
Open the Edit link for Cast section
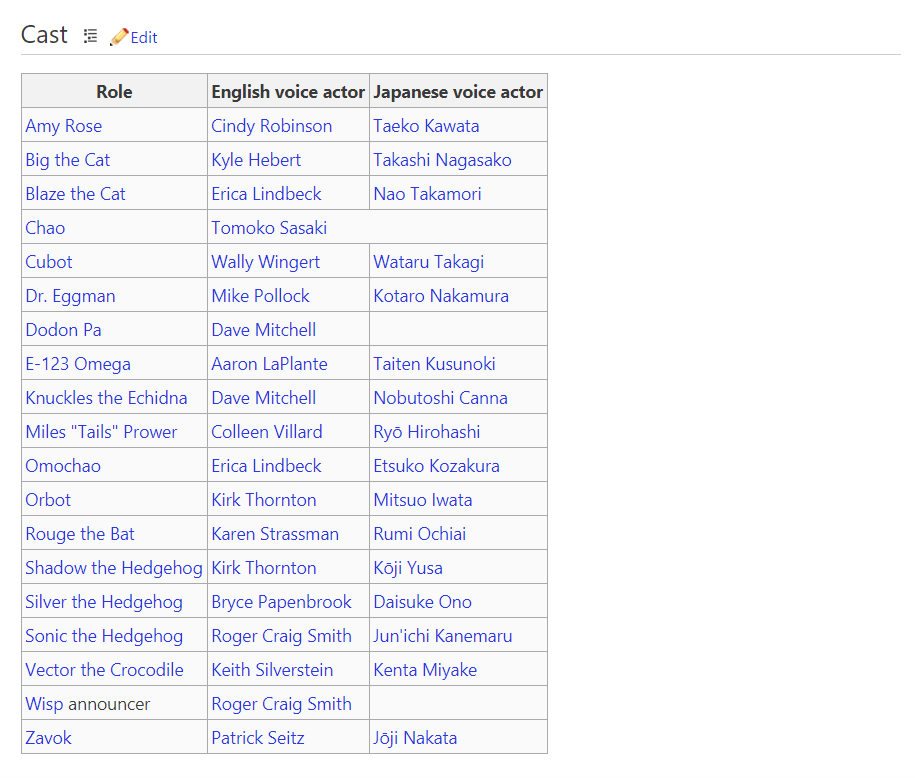point(144,38)
